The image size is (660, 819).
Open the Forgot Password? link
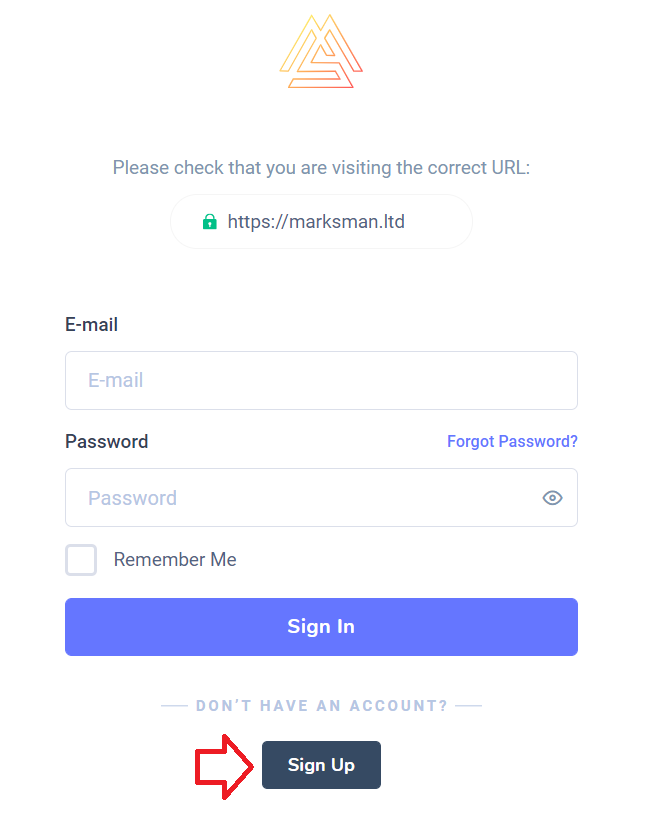[x=512, y=441]
